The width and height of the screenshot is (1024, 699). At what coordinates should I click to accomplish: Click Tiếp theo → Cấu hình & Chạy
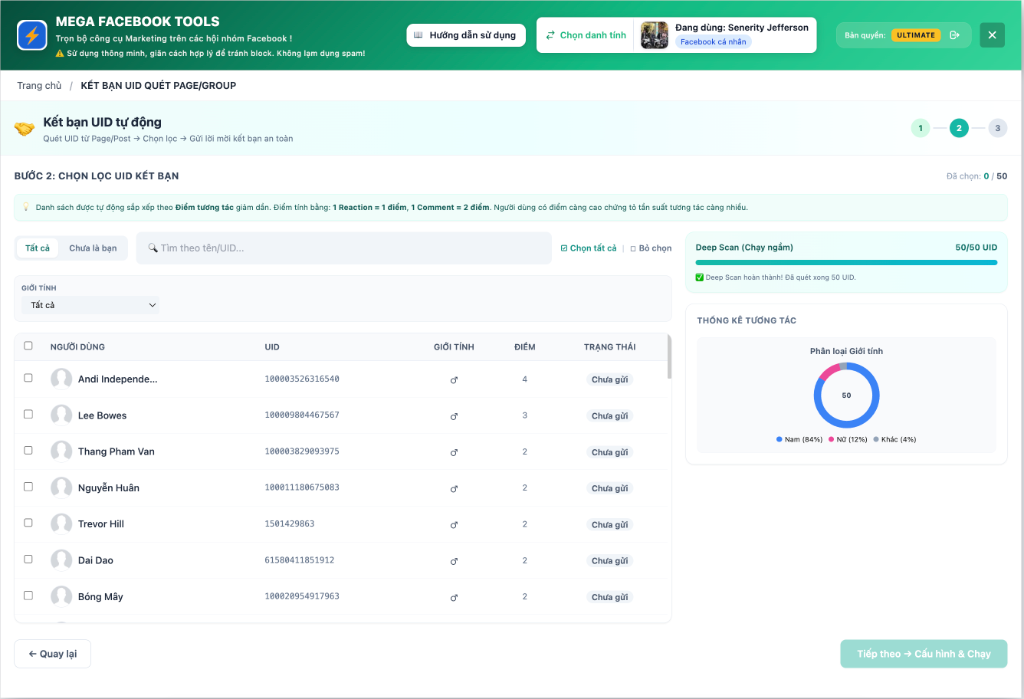(x=923, y=654)
